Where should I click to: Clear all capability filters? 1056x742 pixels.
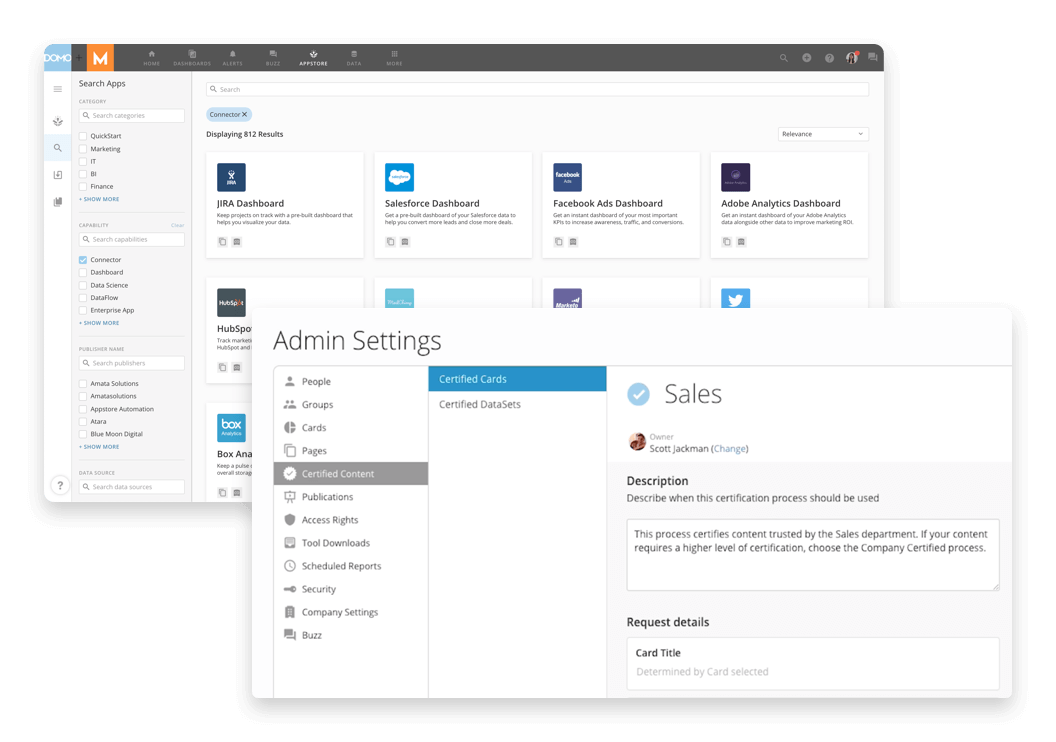(x=177, y=225)
